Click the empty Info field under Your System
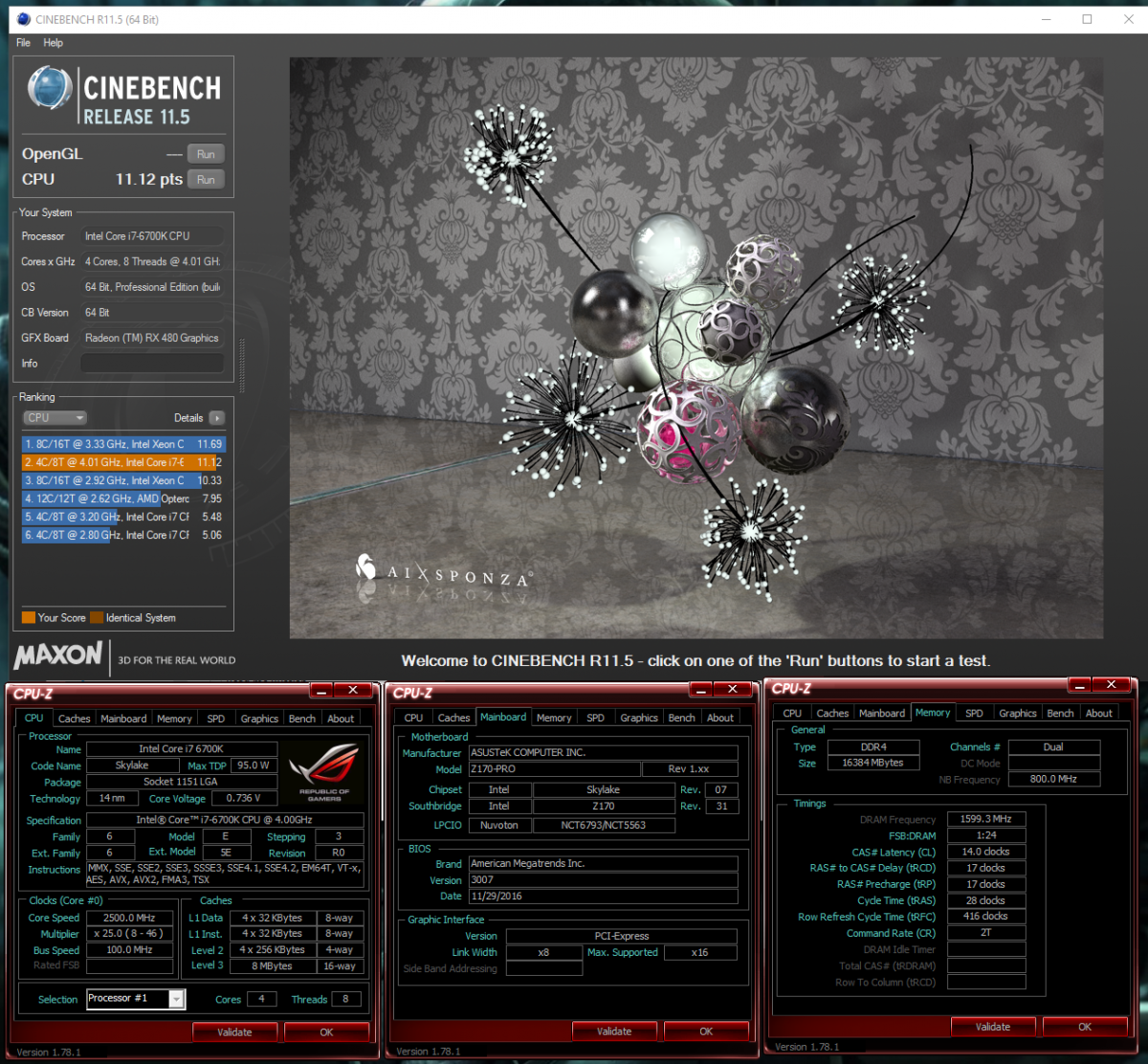Screen dimensions: 1148x1064 coord(152,364)
